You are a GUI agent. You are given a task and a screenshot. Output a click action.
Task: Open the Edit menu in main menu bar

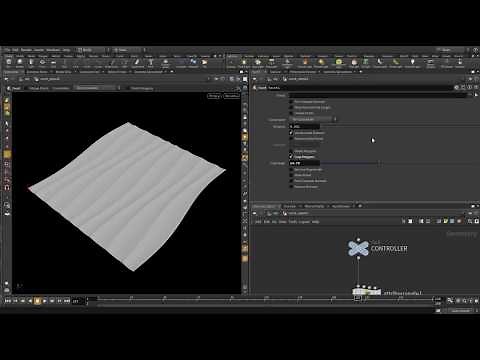tap(15, 50)
